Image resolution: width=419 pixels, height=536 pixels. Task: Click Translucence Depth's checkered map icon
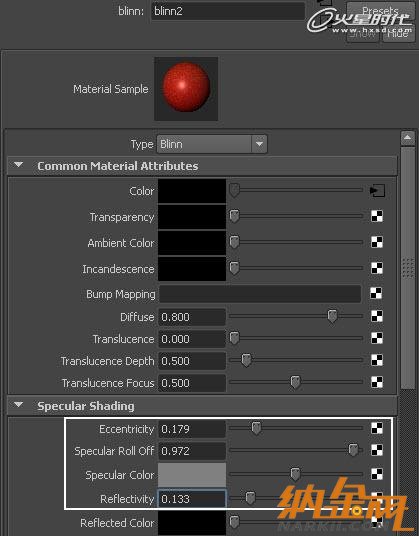tap(377, 360)
